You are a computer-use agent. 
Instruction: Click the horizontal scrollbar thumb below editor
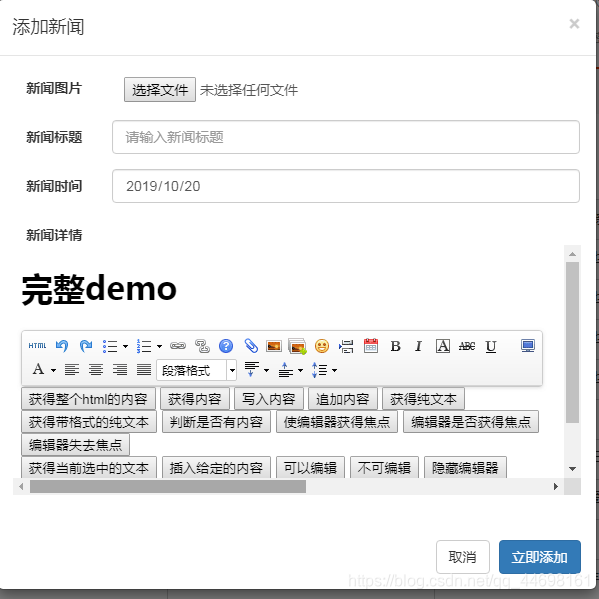click(168, 486)
